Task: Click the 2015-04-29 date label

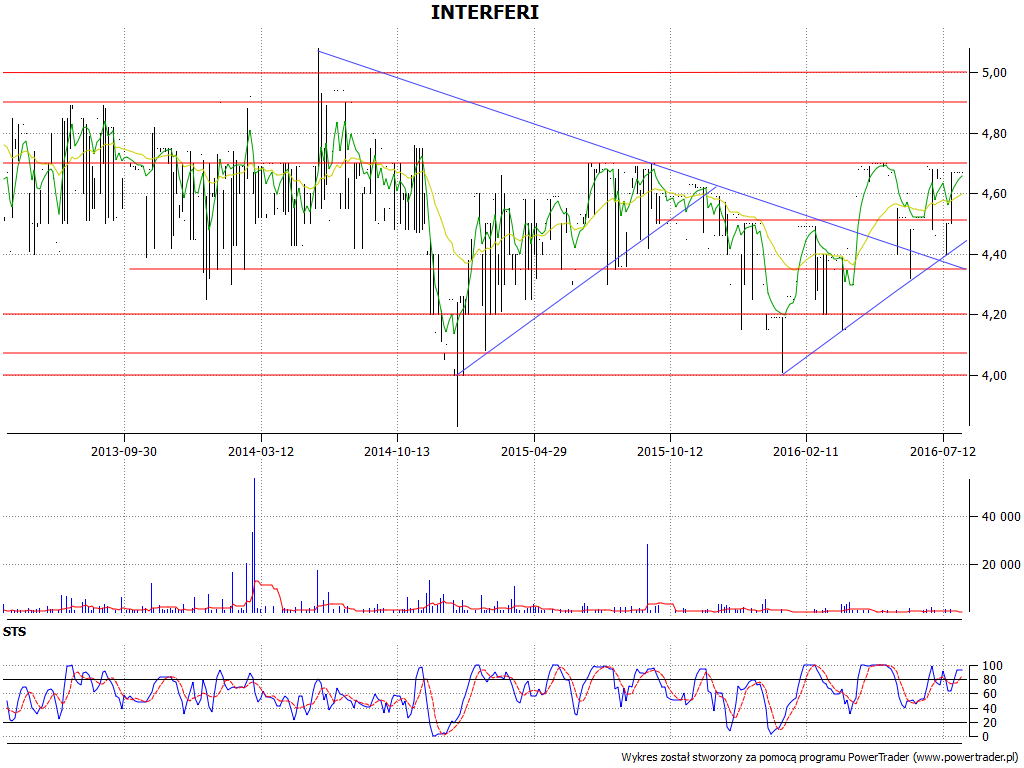Action: 534,451
